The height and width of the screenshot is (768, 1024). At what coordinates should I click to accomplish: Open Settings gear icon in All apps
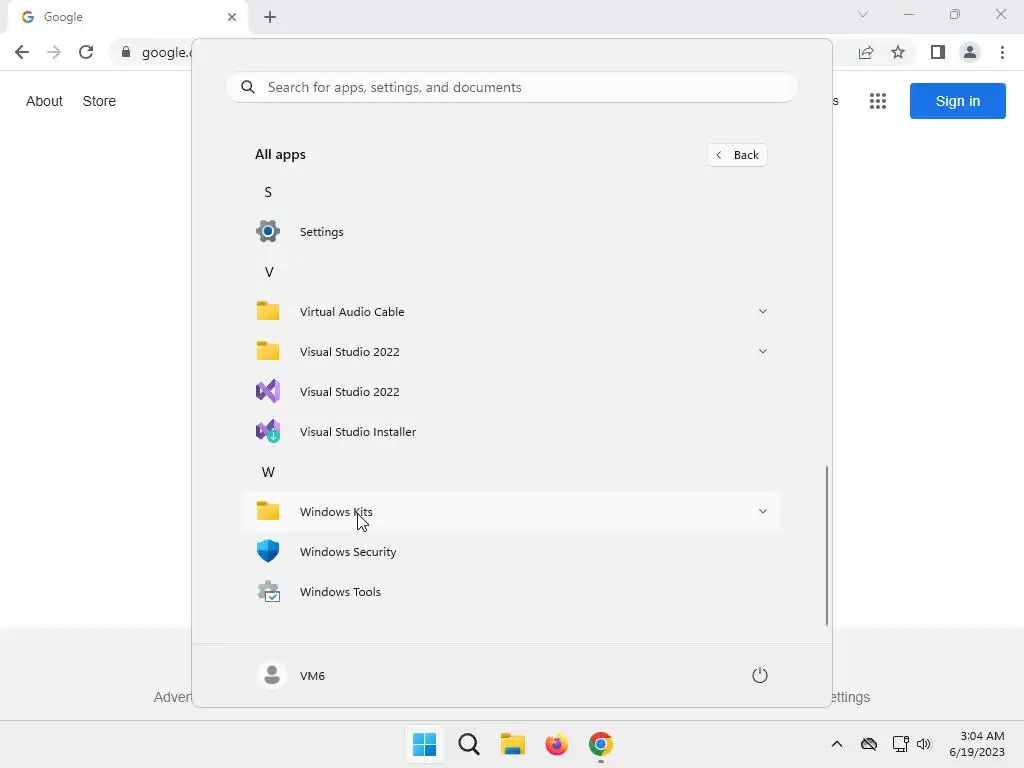268,231
